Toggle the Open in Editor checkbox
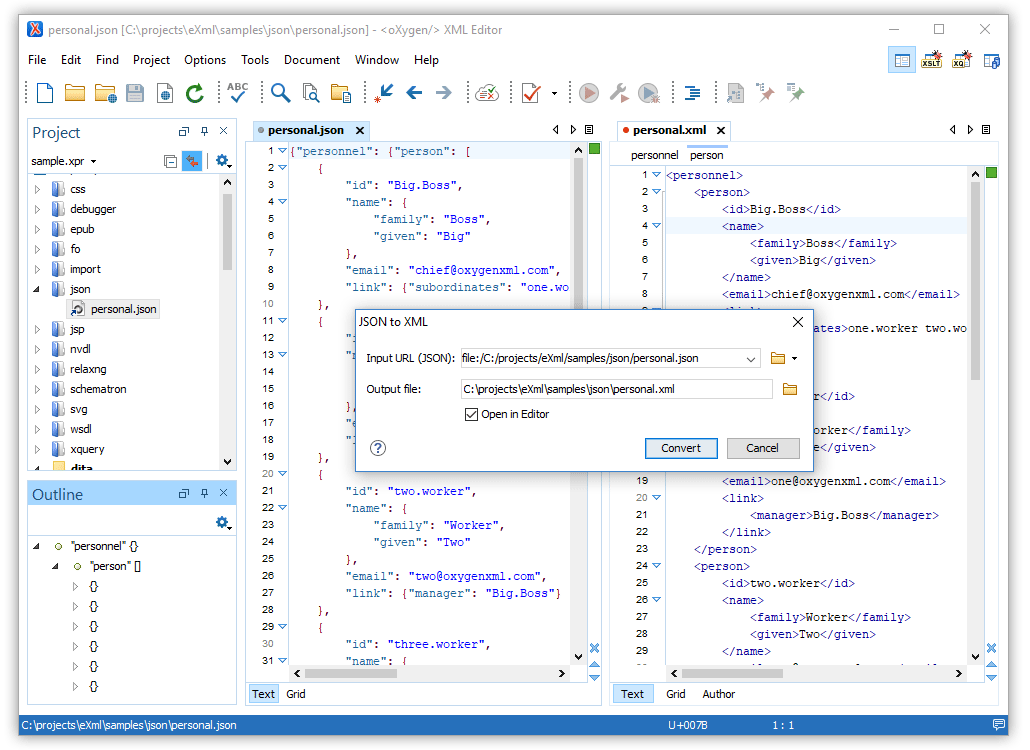Image resolution: width=1030 pixels, height=750 pixels. [471, 414]
